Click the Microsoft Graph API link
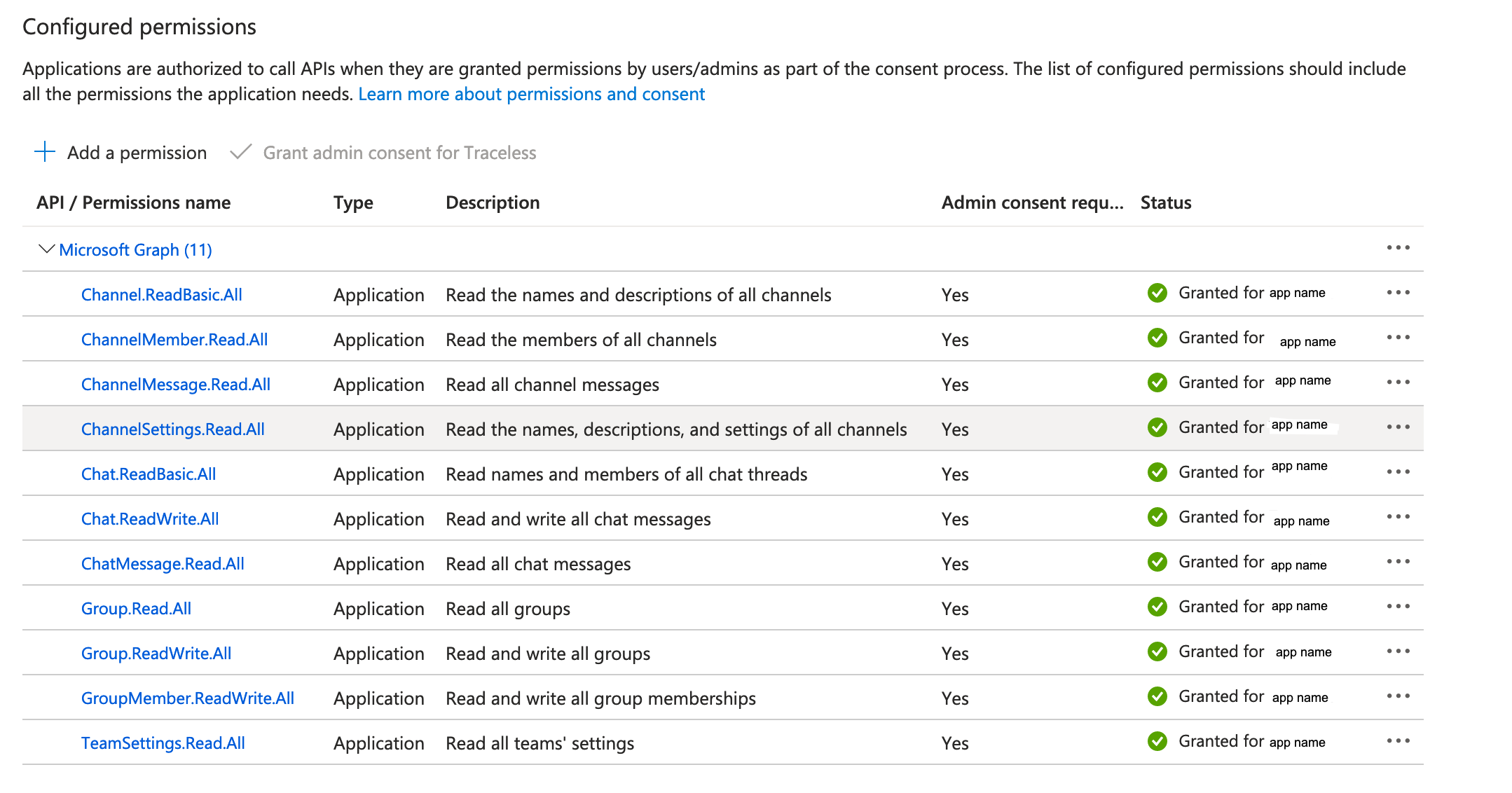Image resolution: width=1512 pixels, height=793 pixels. (x=135, y=249)
